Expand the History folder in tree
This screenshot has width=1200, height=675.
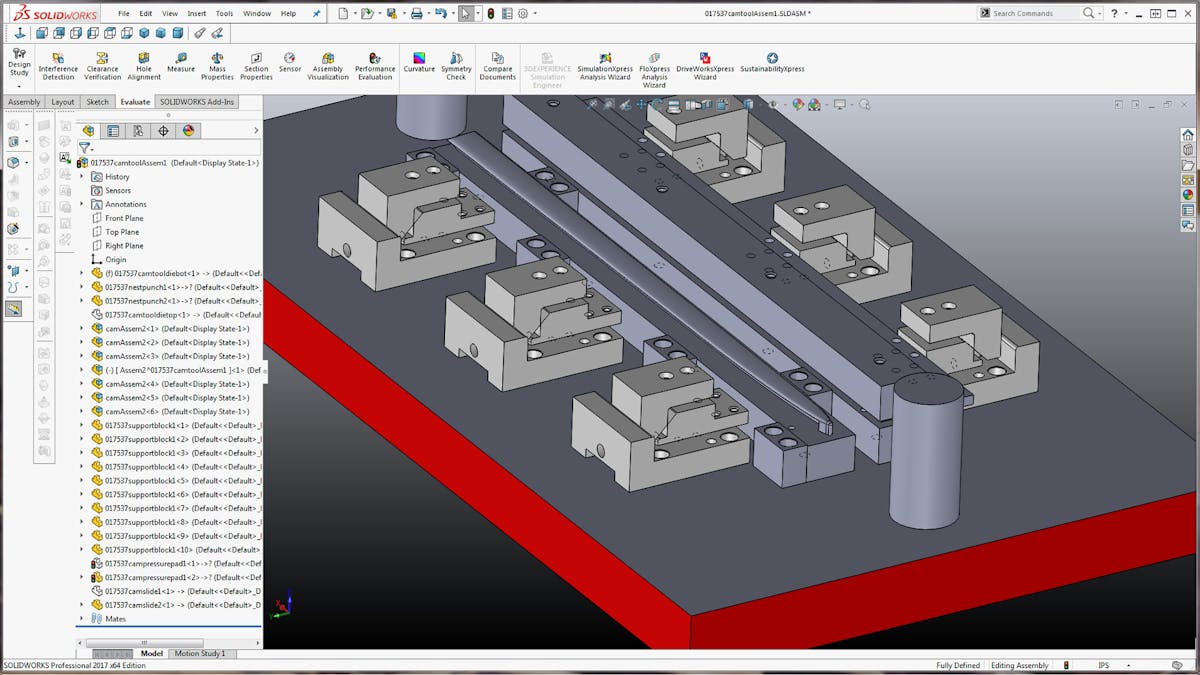82,177
